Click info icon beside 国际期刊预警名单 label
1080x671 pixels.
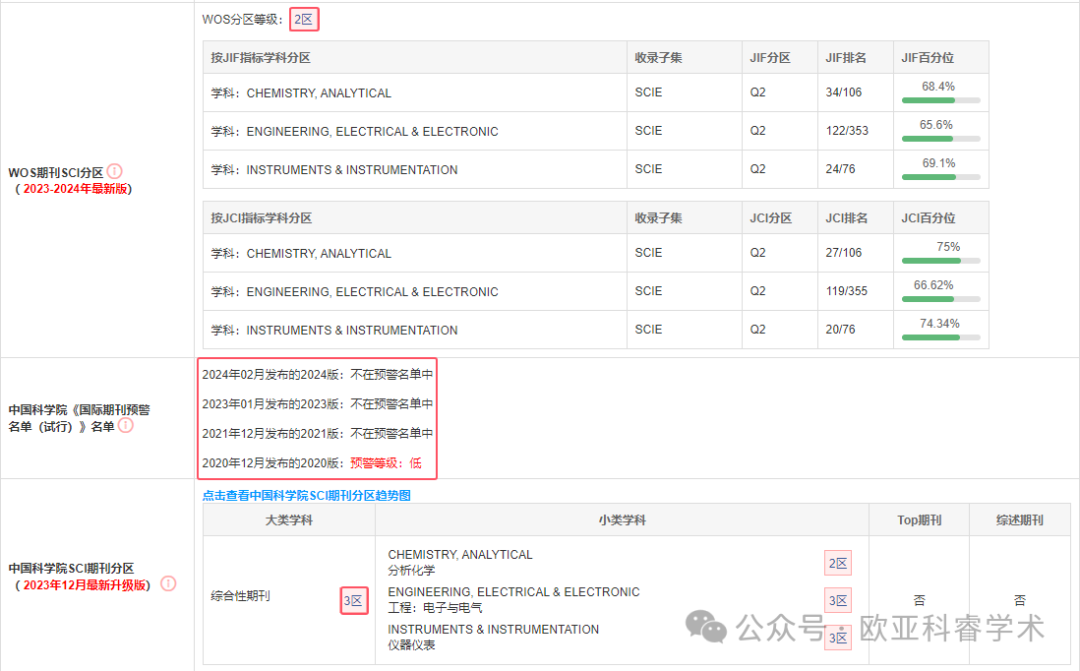click(125, 426)
